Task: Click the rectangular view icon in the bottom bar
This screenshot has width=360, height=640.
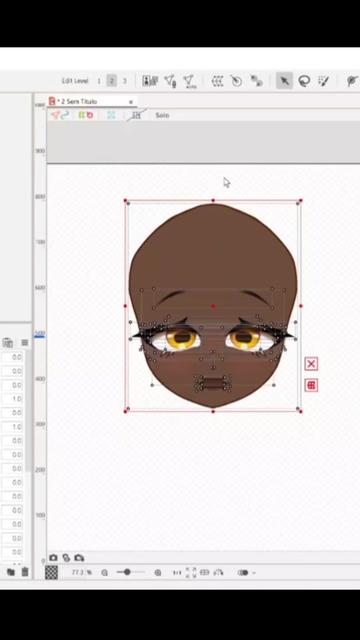Action: pos(205,573)
